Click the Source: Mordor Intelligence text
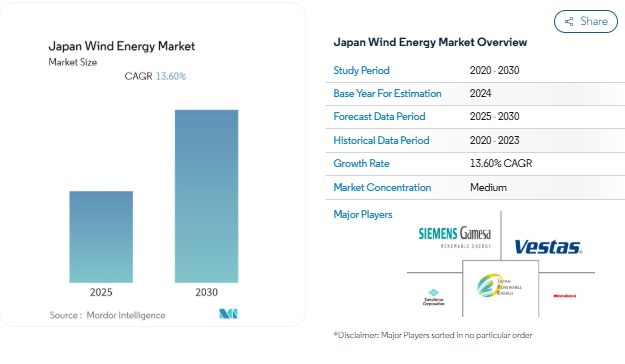The image size is (625, 364). click(x=107, y=315)
